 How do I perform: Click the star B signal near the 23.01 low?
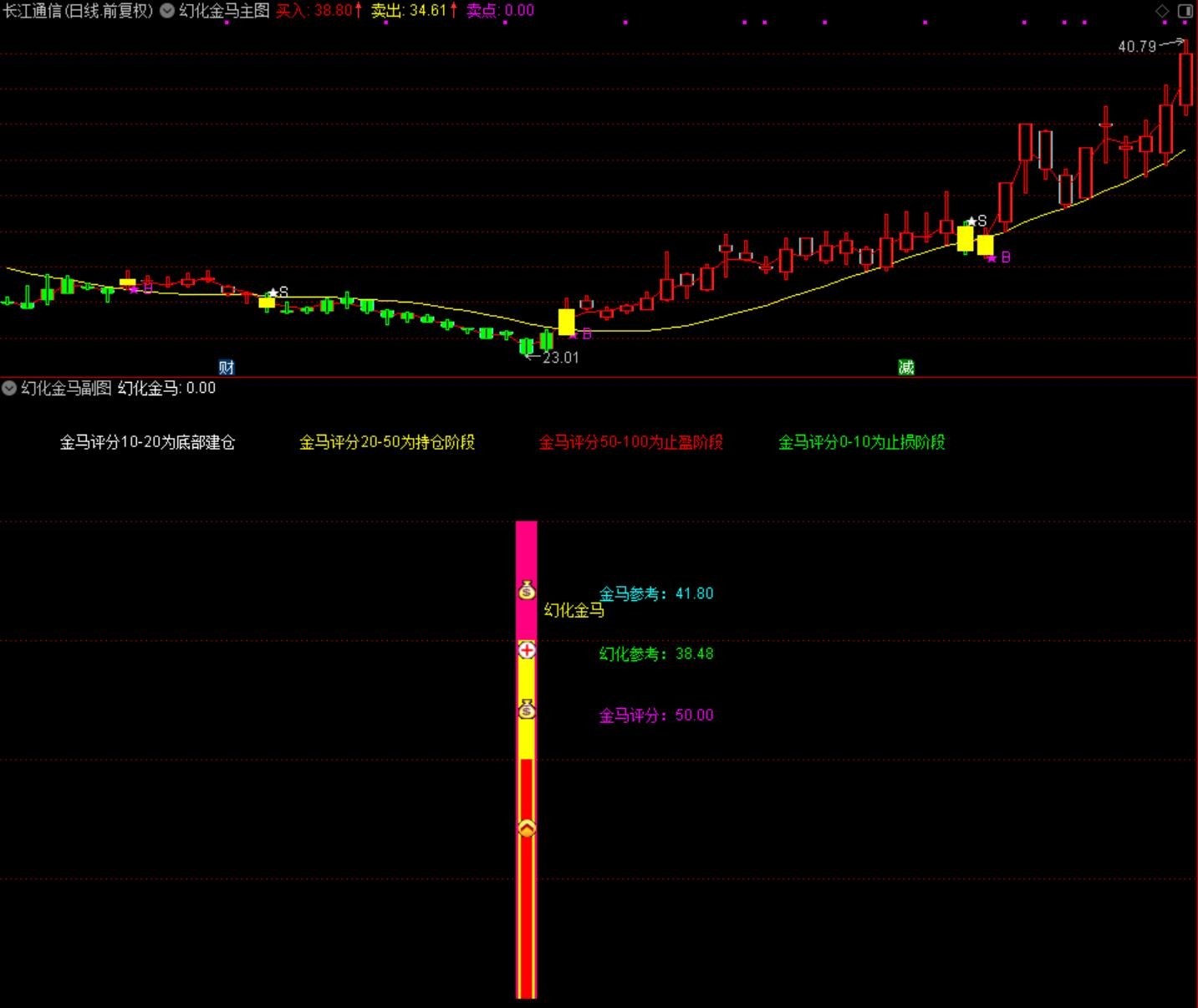tap(580, 334)
